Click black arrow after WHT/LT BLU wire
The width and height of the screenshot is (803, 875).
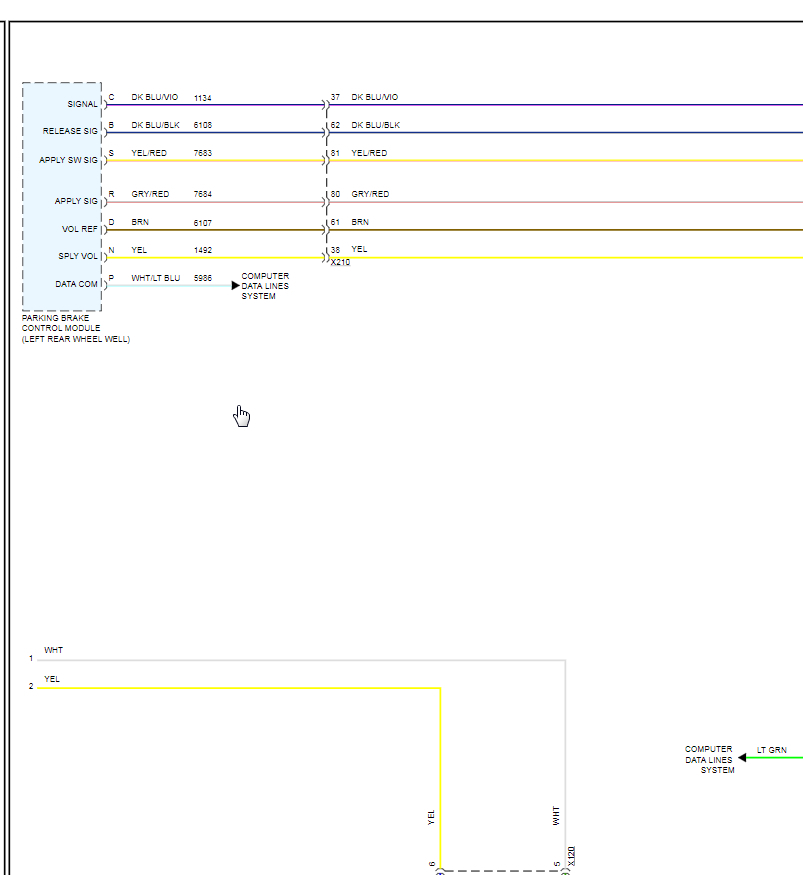235,286
